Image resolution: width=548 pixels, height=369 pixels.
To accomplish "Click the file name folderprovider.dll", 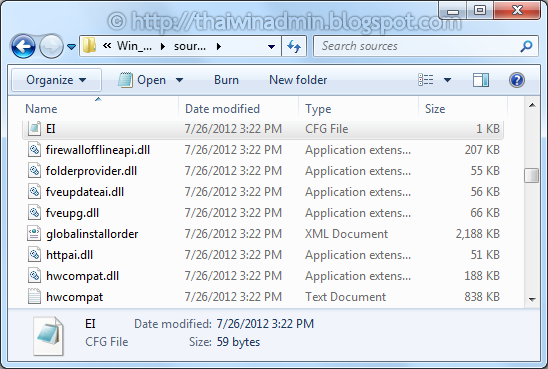I will click(91, 171).
